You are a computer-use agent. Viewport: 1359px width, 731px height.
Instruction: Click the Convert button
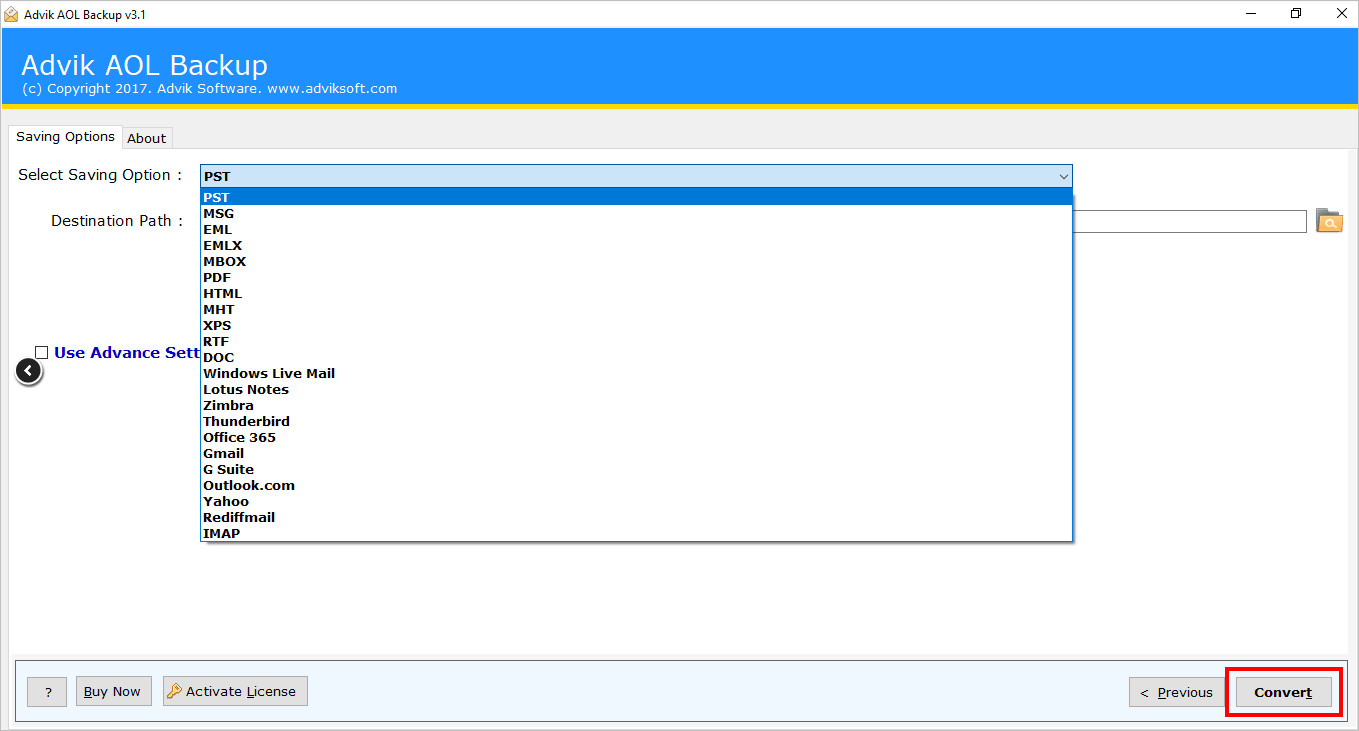coord(1283,692)
